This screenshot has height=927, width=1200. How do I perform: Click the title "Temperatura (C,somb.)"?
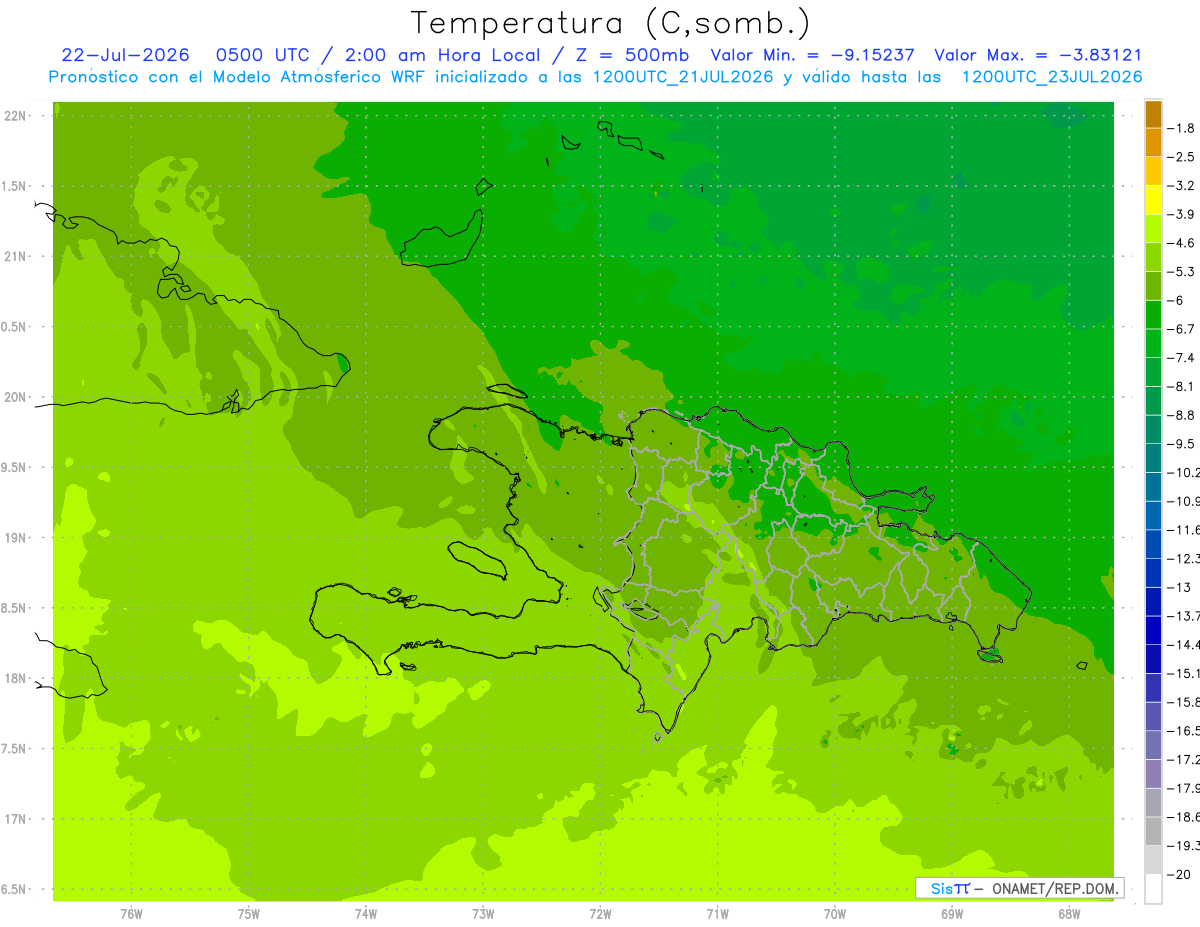click(x=611, y=23)
